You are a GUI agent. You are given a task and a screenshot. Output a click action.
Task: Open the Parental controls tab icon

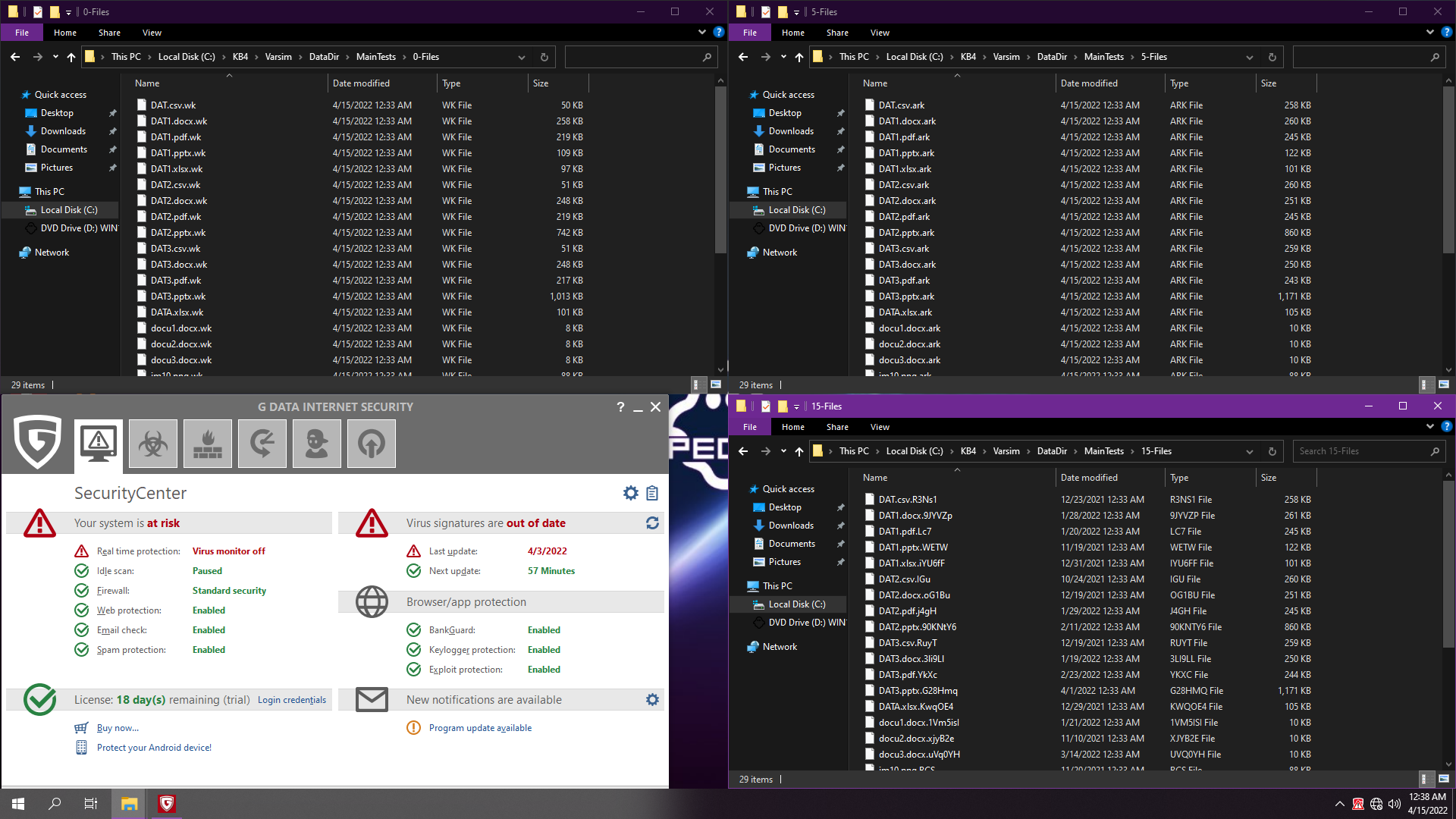(x=317, y=444)
